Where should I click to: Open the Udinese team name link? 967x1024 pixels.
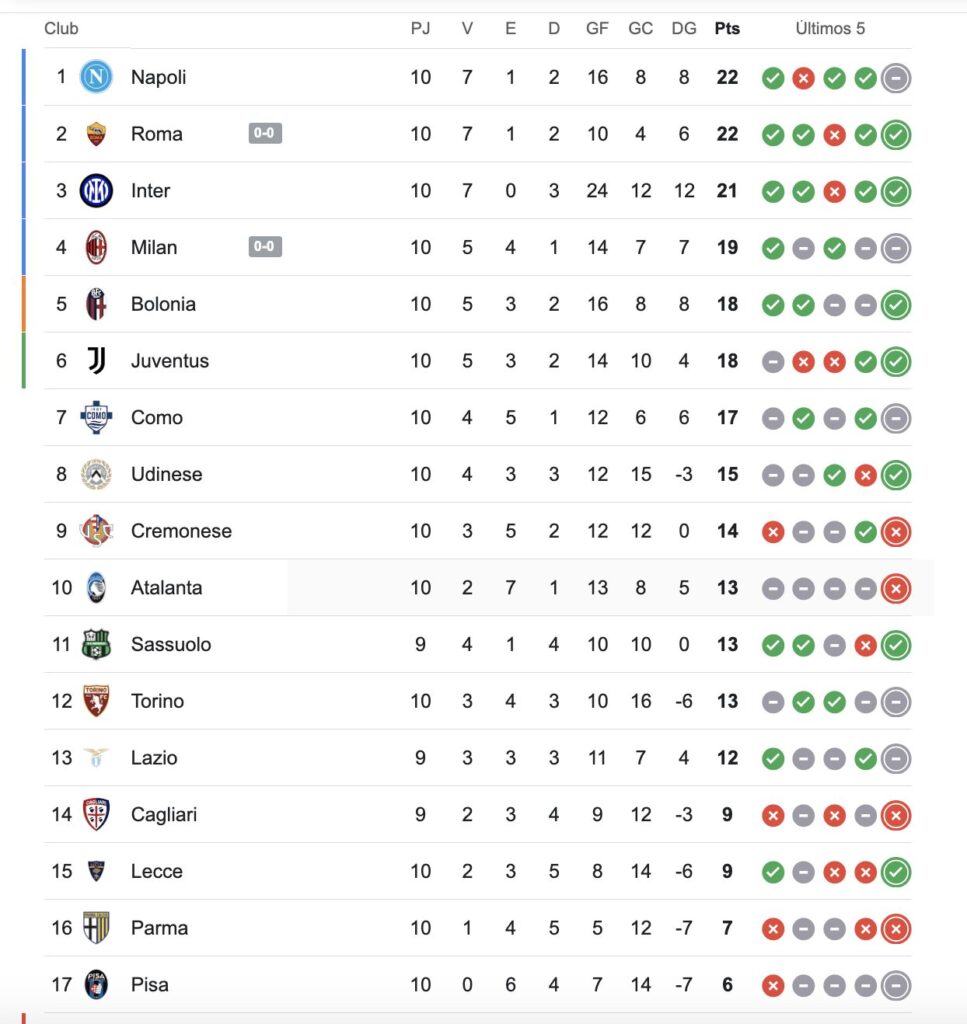click(x=166, y=474)
